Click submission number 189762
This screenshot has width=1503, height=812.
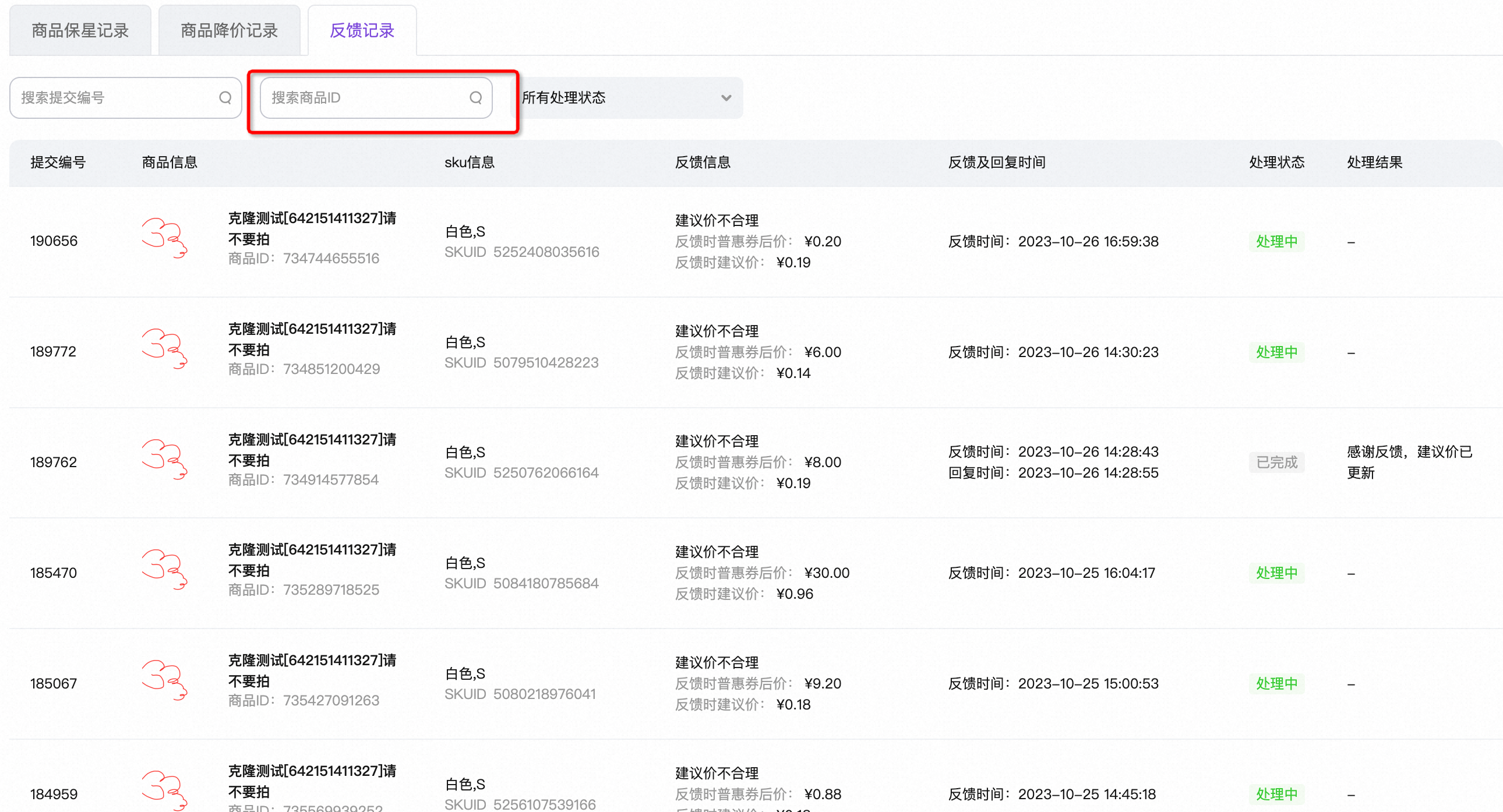pos(53,462)
